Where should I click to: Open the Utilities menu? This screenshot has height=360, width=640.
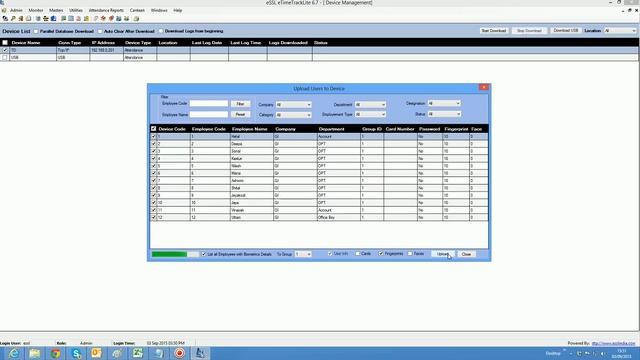tap(76, 10)
